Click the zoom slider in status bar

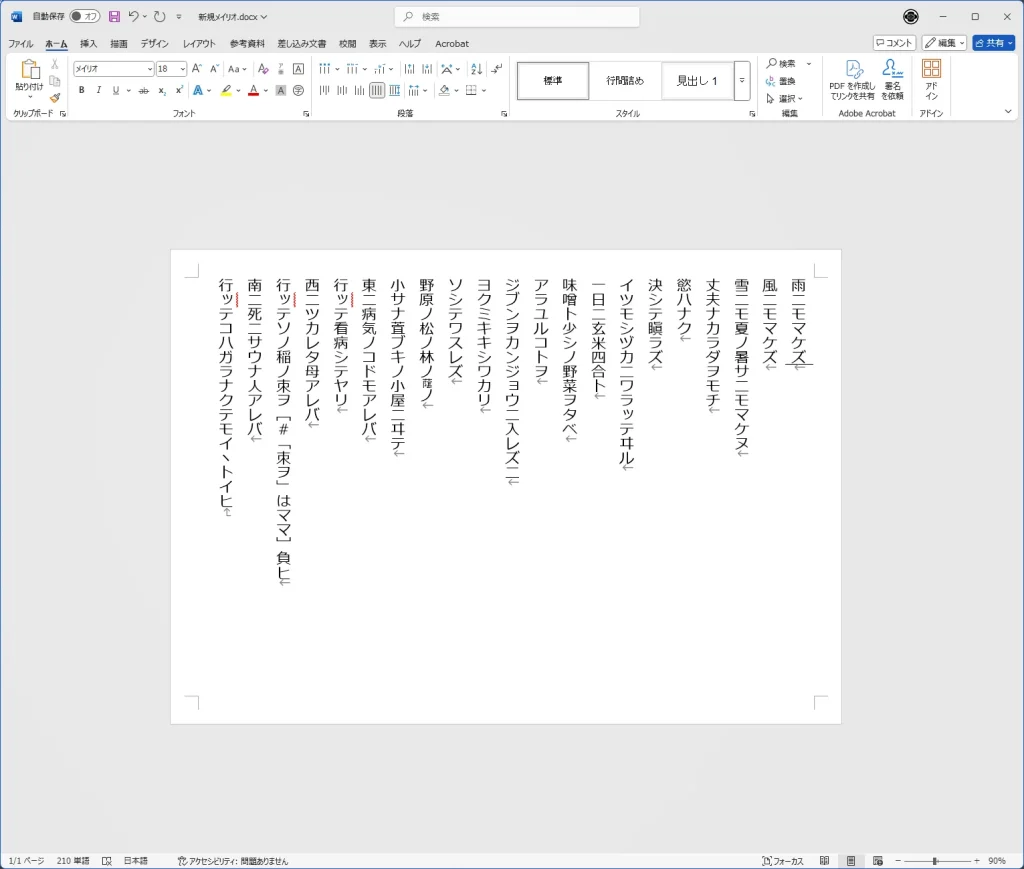(x=935, y=861)
